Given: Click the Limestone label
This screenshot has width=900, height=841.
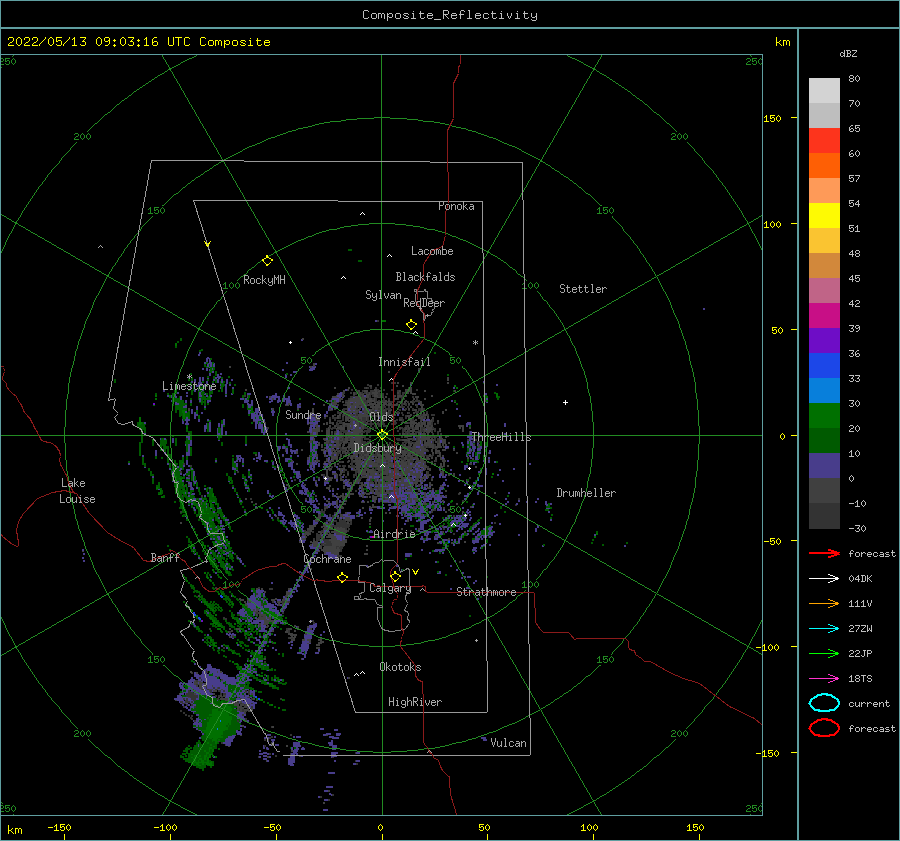Looking at the screenshot, I should click(189, 386).
